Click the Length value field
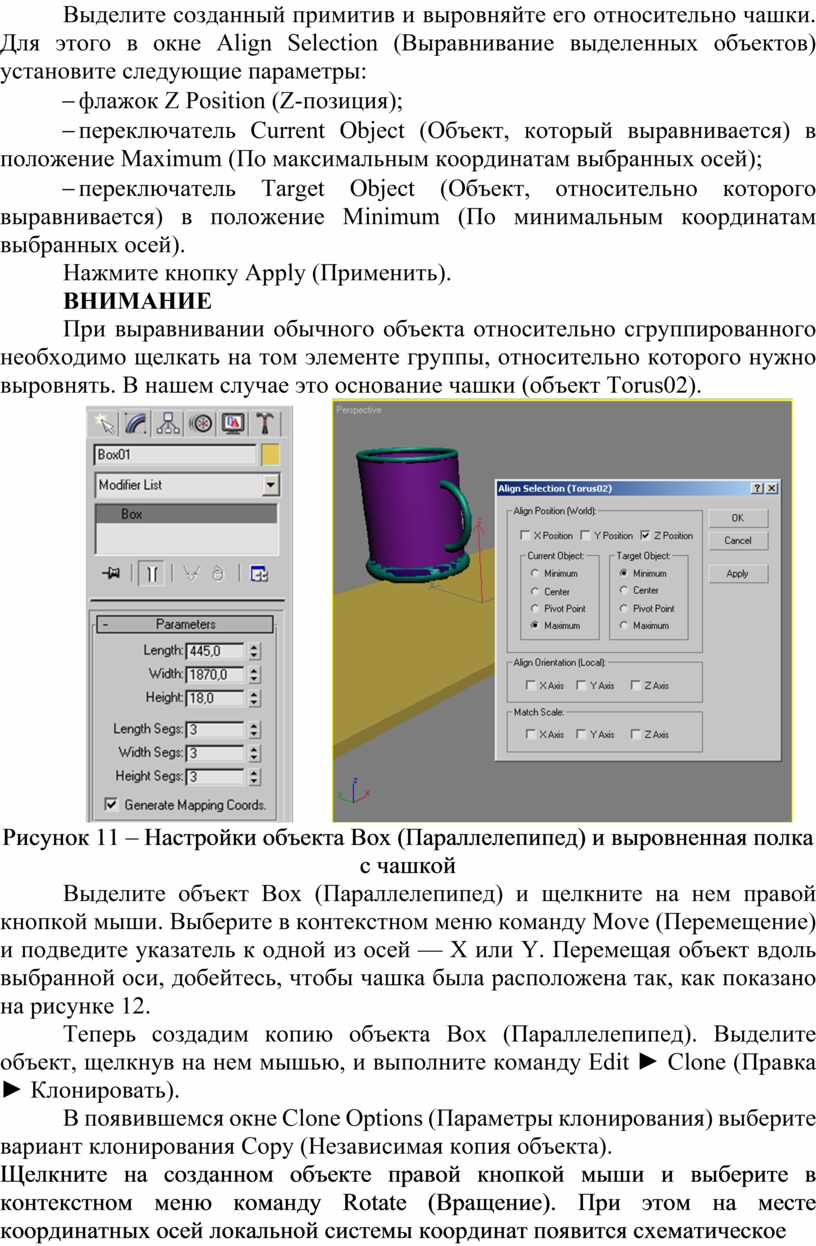This screenshot has width=816, height=1246. pos(215,650)
